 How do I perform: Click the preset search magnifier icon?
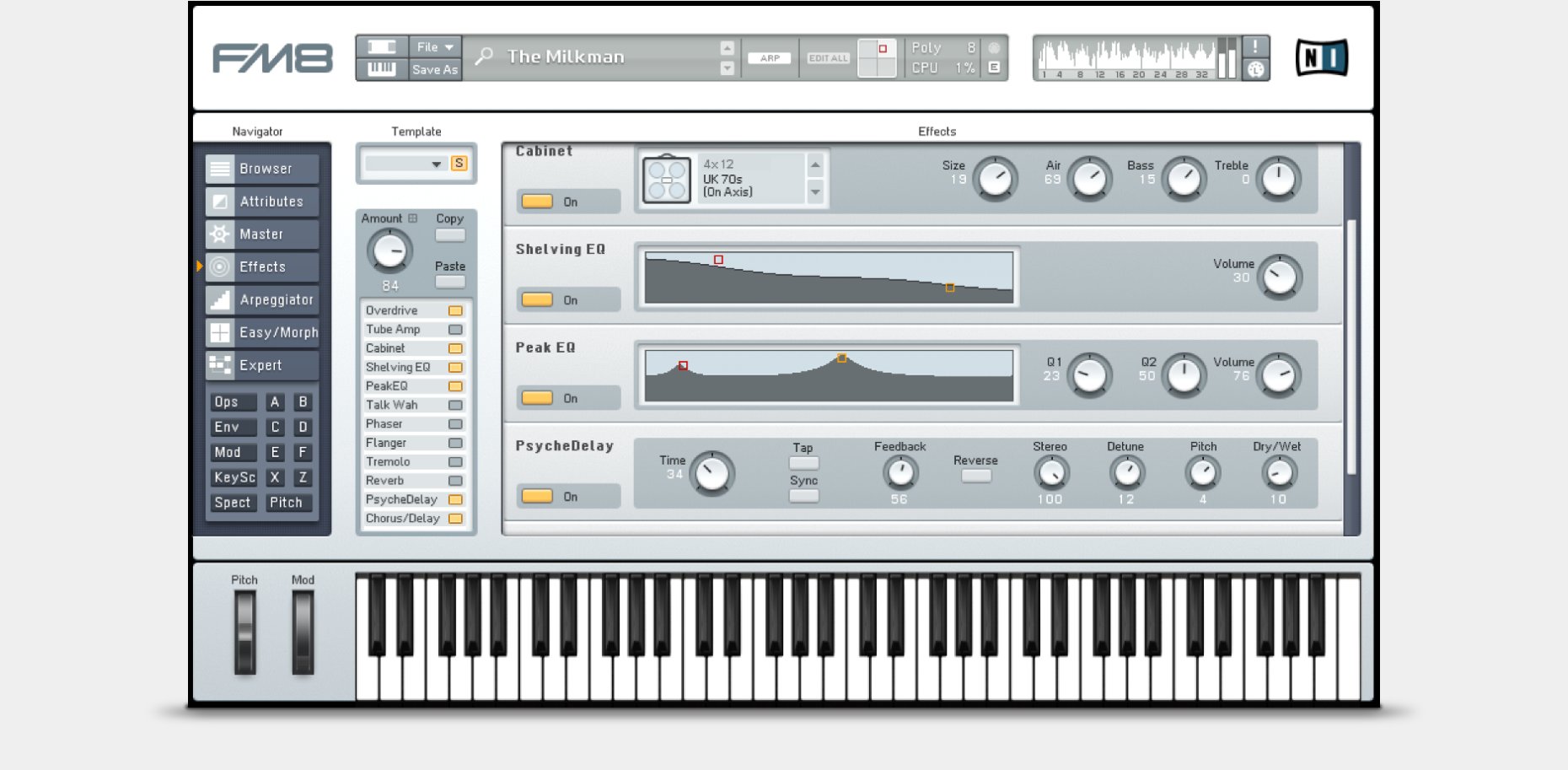point(484,57)
